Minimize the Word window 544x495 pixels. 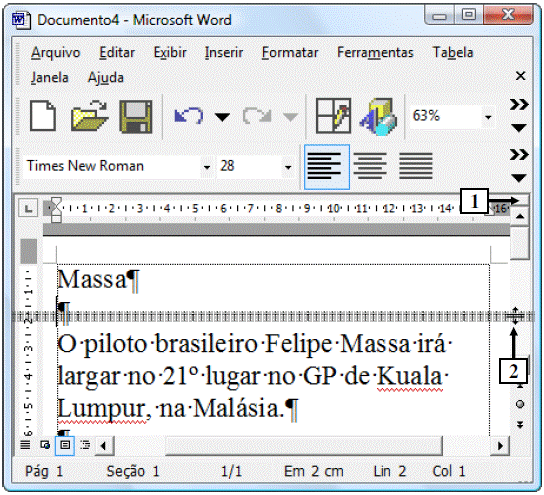point(439,16)
